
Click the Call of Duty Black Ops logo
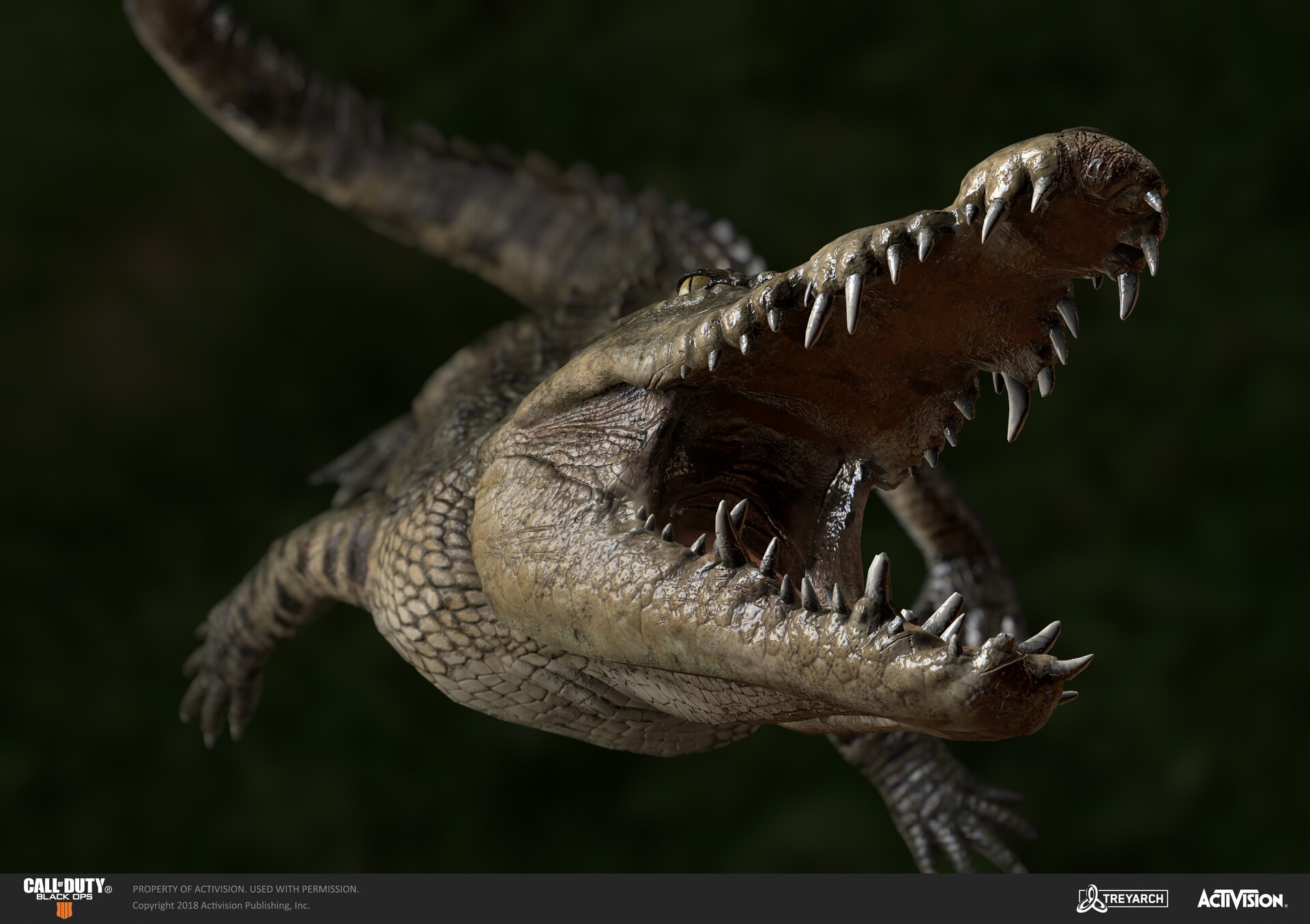coord(68,897)
